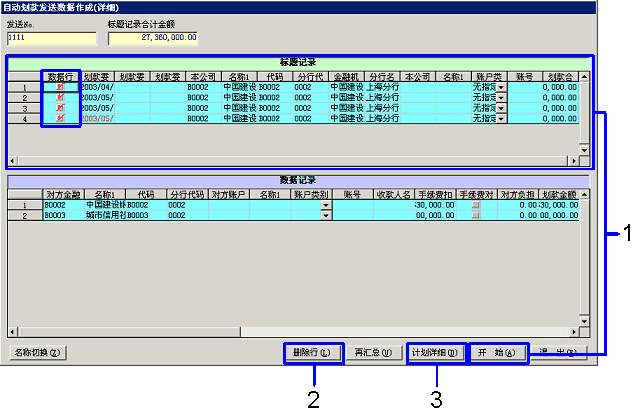Open 计划详细 details

pos(435,352)
